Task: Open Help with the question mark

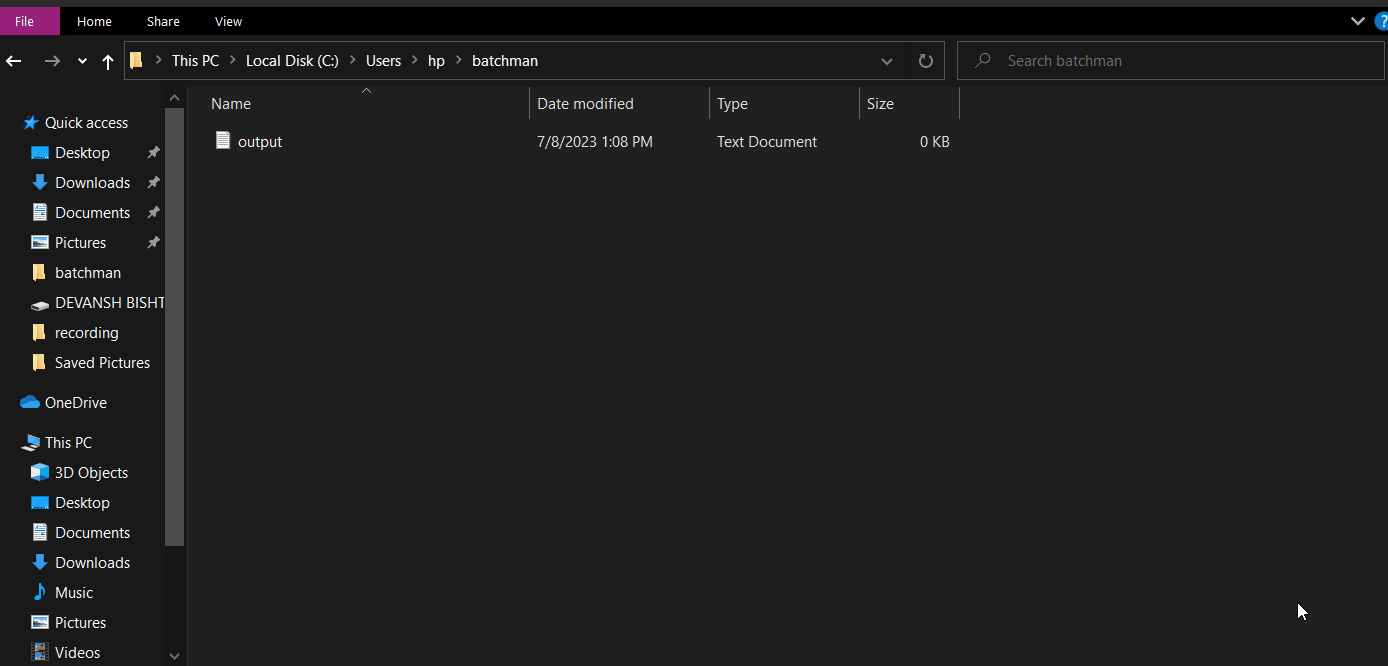Action: click(x=1381, y=21)
